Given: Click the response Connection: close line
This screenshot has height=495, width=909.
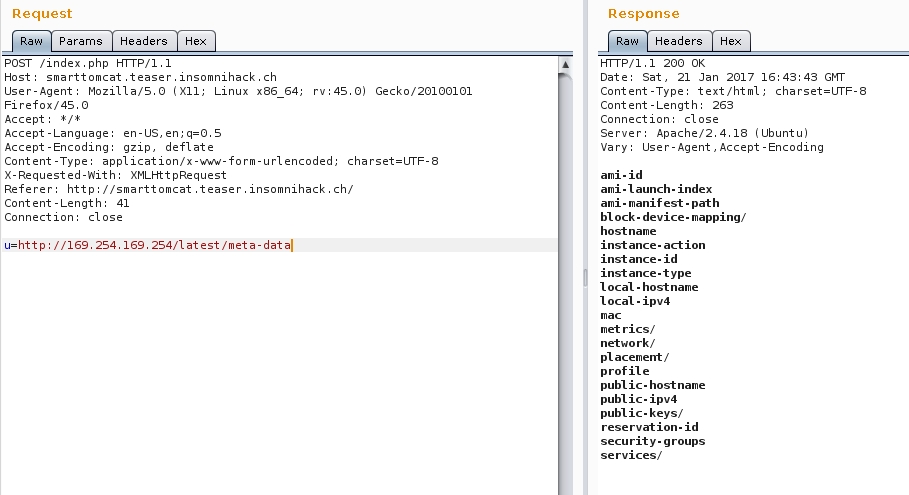Looking at the screenshot, I should pyautogui.click(x=659, y=119).
